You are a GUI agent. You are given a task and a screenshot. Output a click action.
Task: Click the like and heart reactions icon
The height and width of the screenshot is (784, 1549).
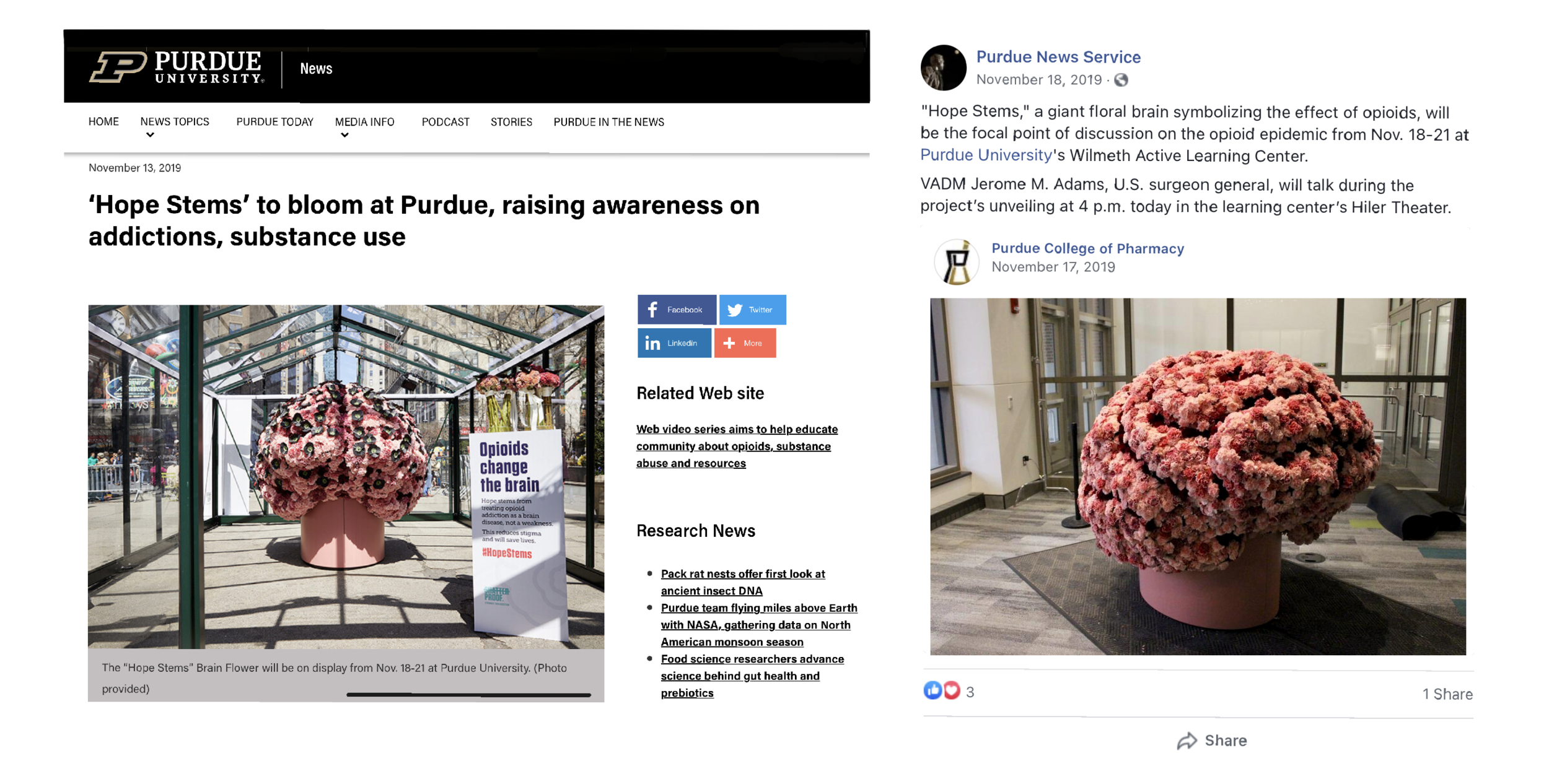tap(942, 690)
